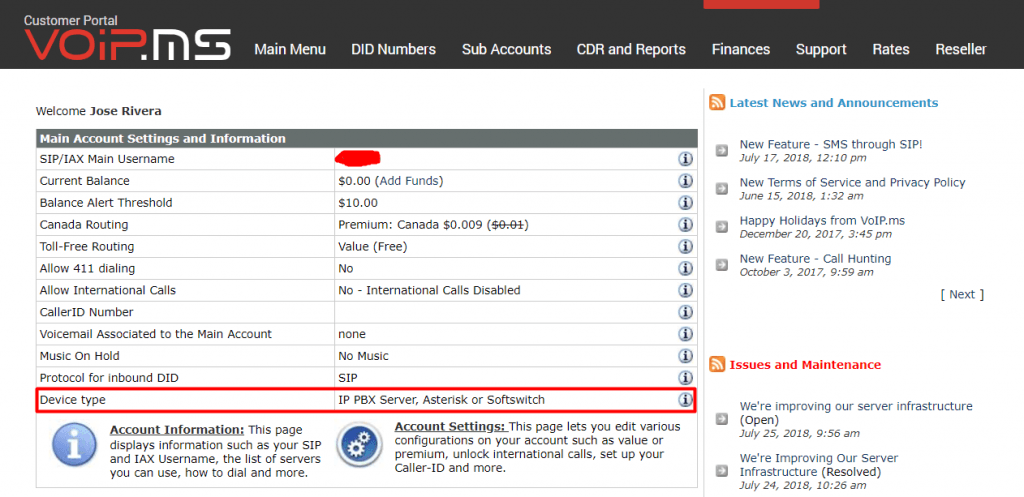
Task: Click RSS icon beside Latest News and Announcements
Action: (x=717, y=103)
